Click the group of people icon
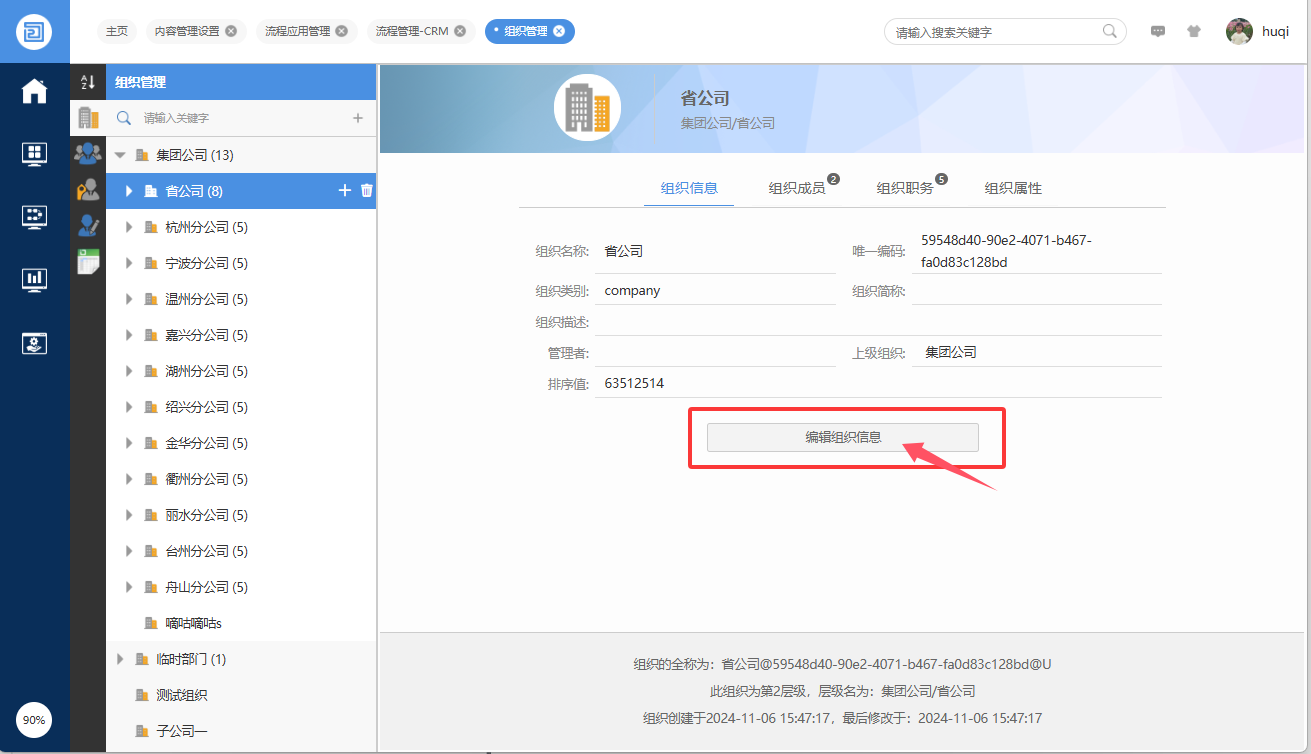 (x=88, y=154)
